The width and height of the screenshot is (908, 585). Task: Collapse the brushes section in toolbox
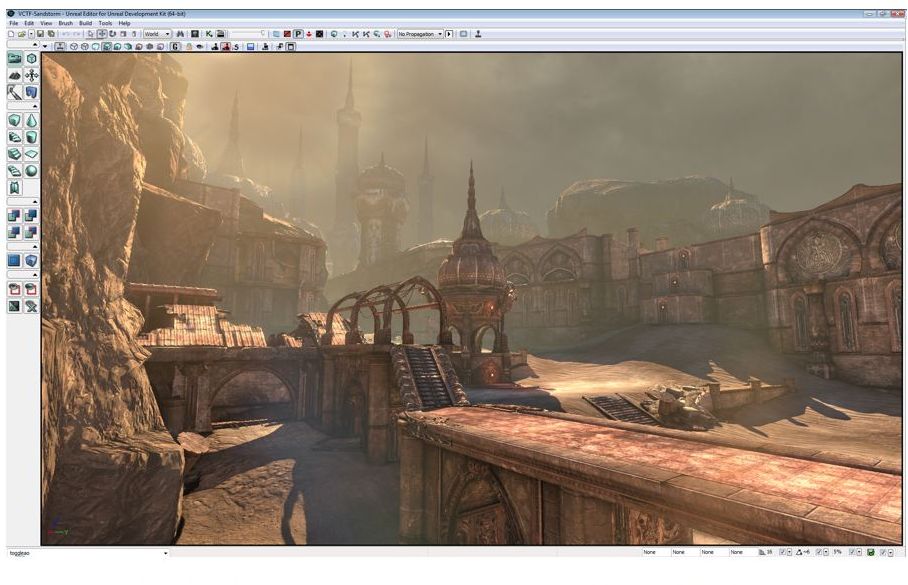[35, 107]
